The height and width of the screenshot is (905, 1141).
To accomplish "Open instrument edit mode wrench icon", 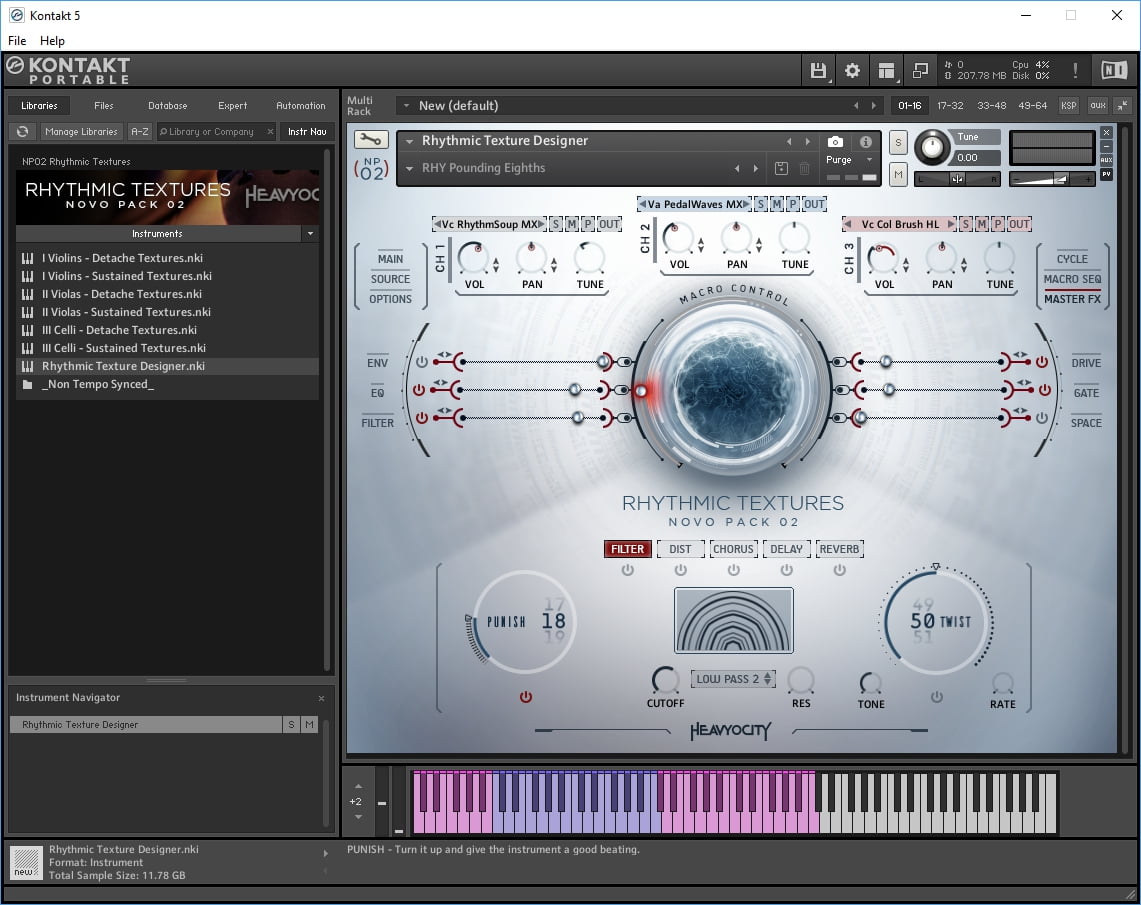I will [371, 139].
